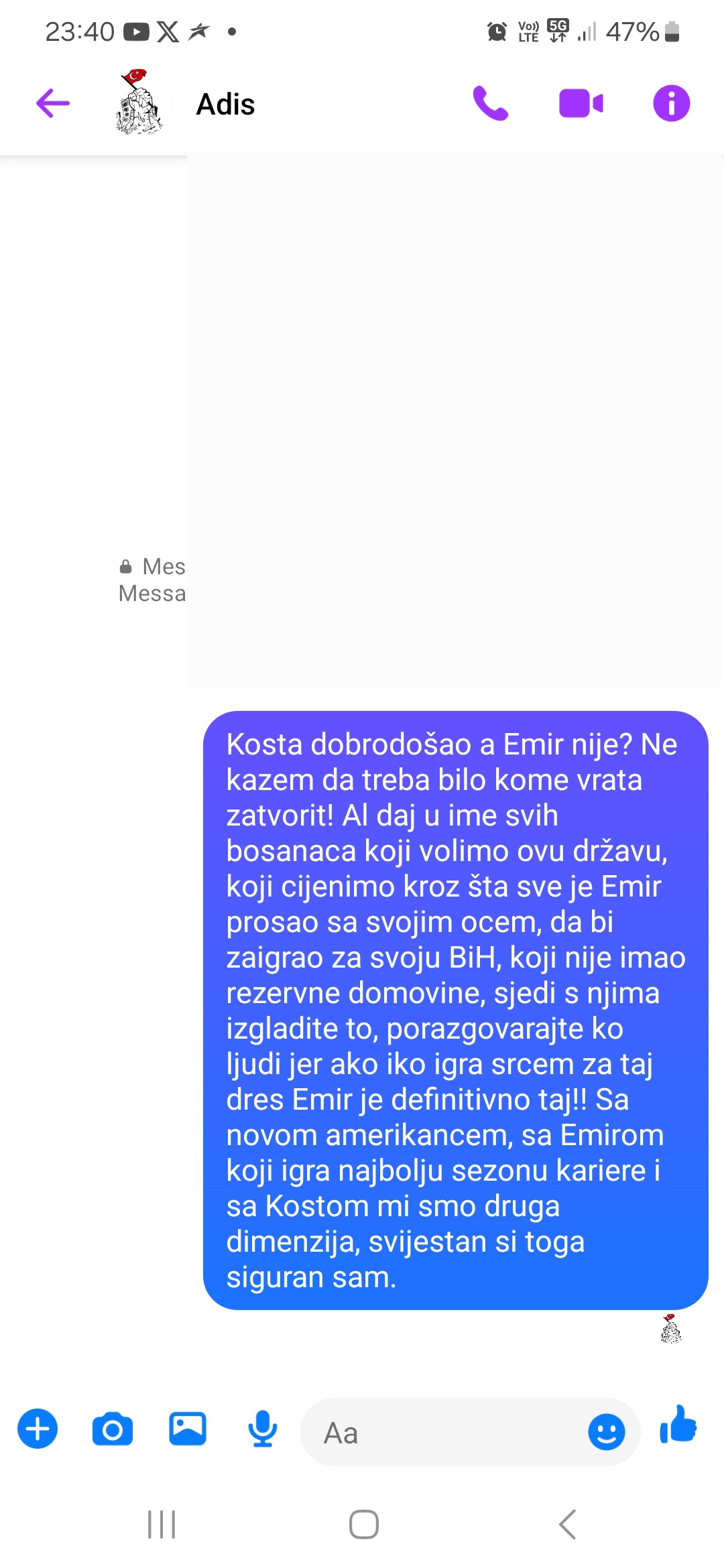
Task: Open the recent apps navigation button
Action: 162,1524
